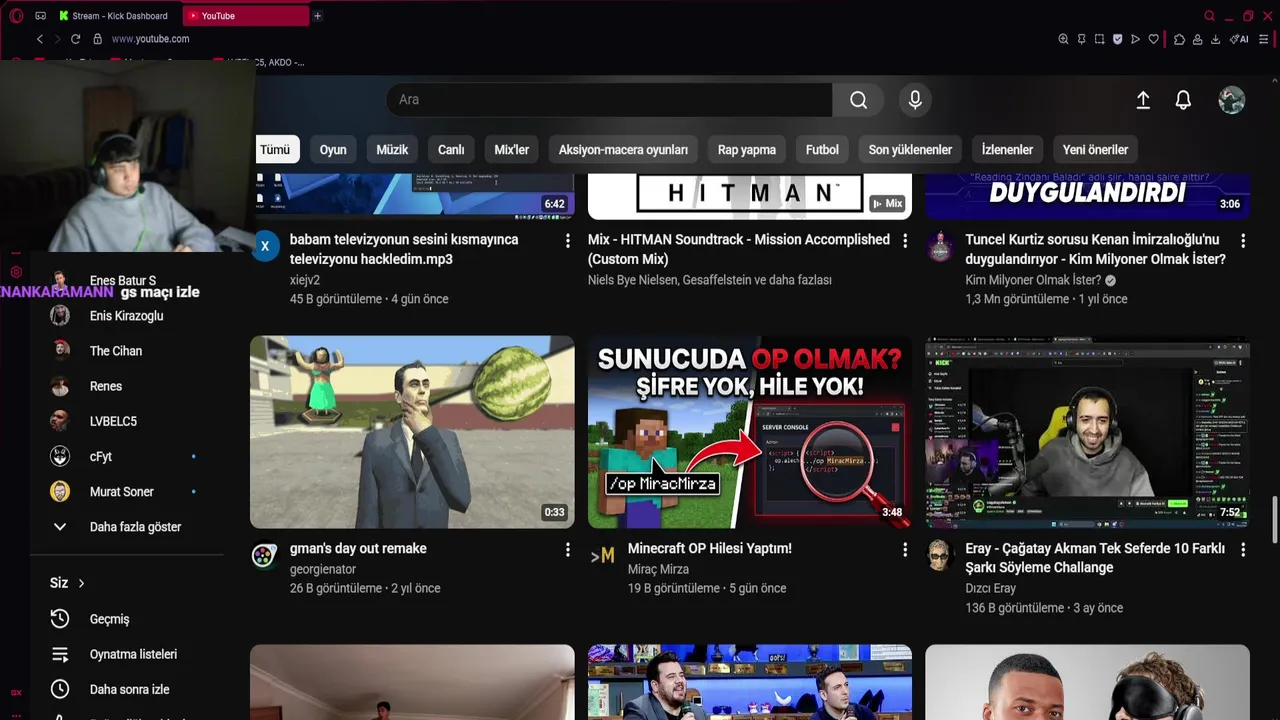Select the Canlı filter chip
Screen dimensions: 1280x720
pos(451,150)
